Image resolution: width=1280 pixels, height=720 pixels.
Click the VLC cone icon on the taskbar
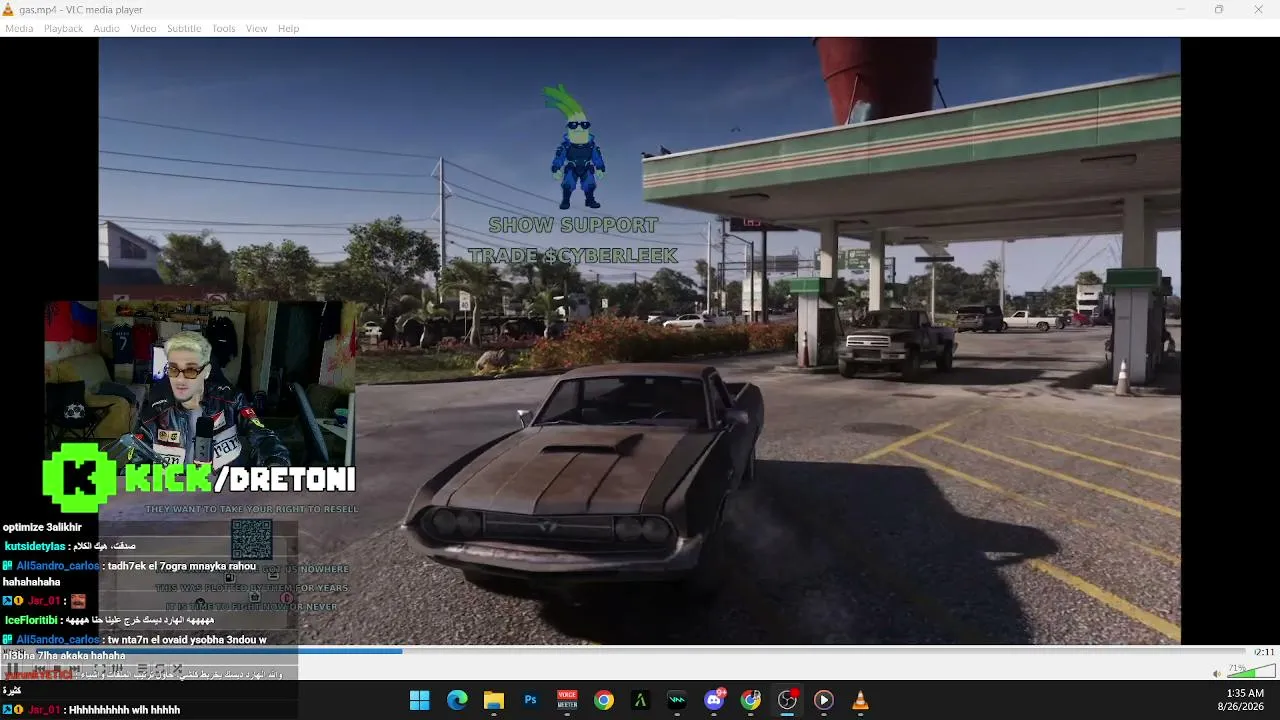click(x=860, y=700)
